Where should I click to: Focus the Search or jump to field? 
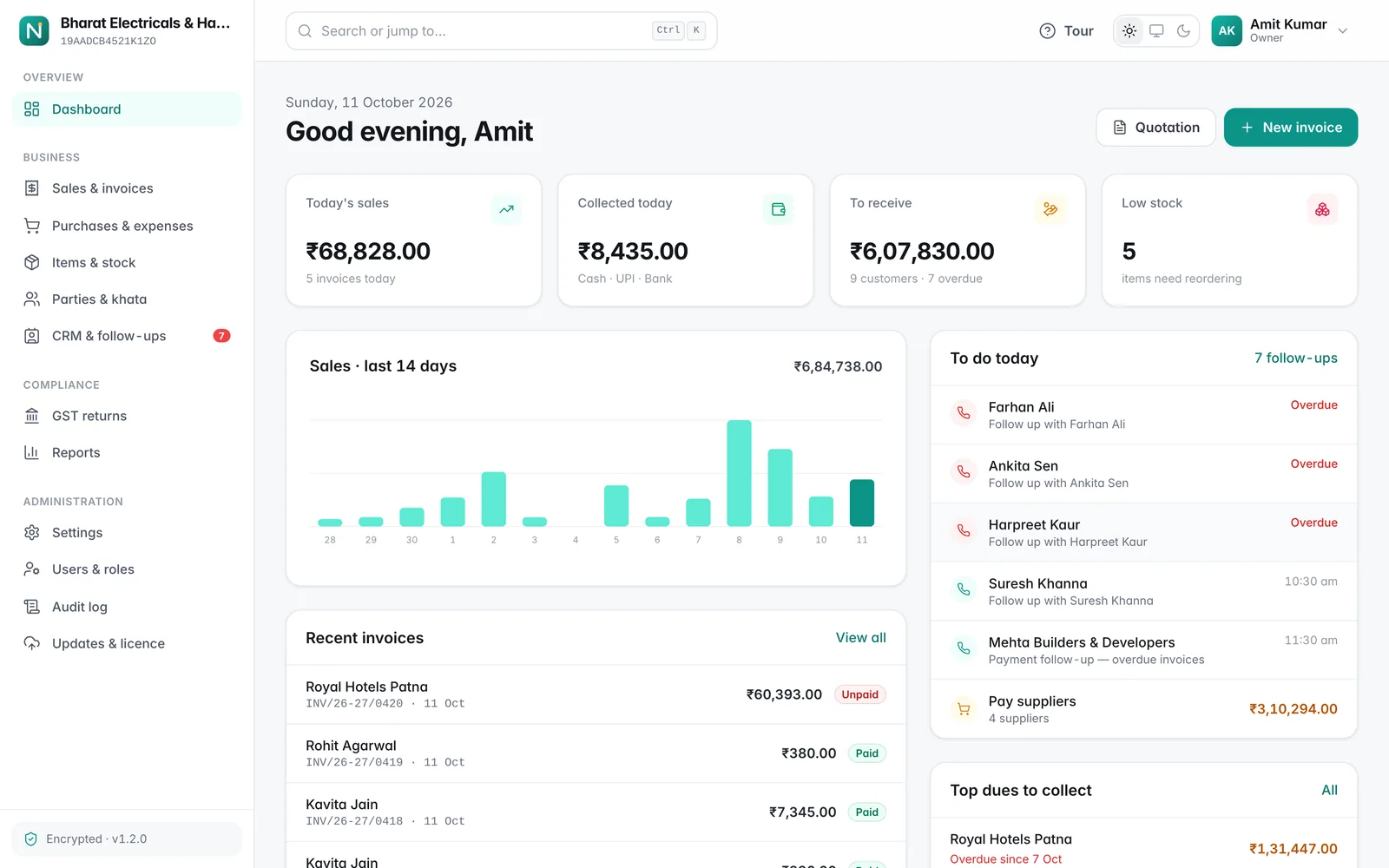[x=501, y=31]
